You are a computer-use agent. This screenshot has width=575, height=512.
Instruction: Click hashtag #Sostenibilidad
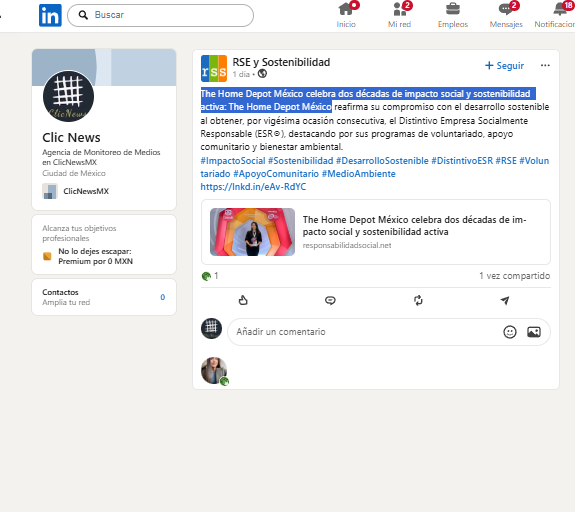300,161
